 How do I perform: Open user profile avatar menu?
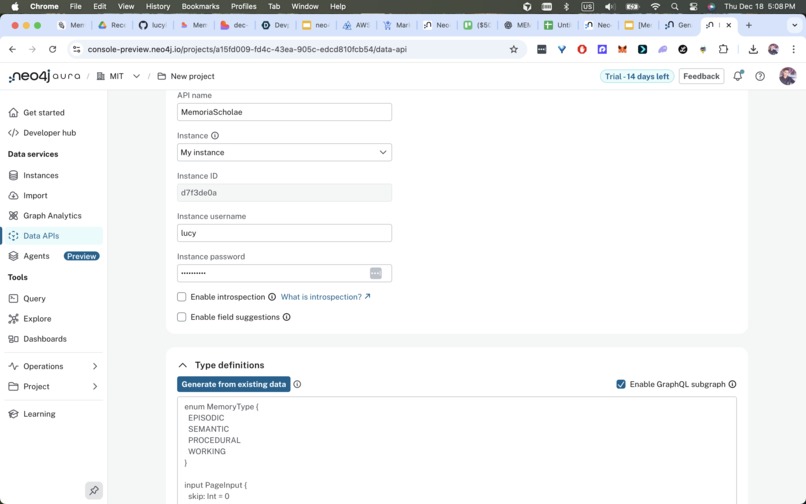pyautogui.click(x=787, y=76)
